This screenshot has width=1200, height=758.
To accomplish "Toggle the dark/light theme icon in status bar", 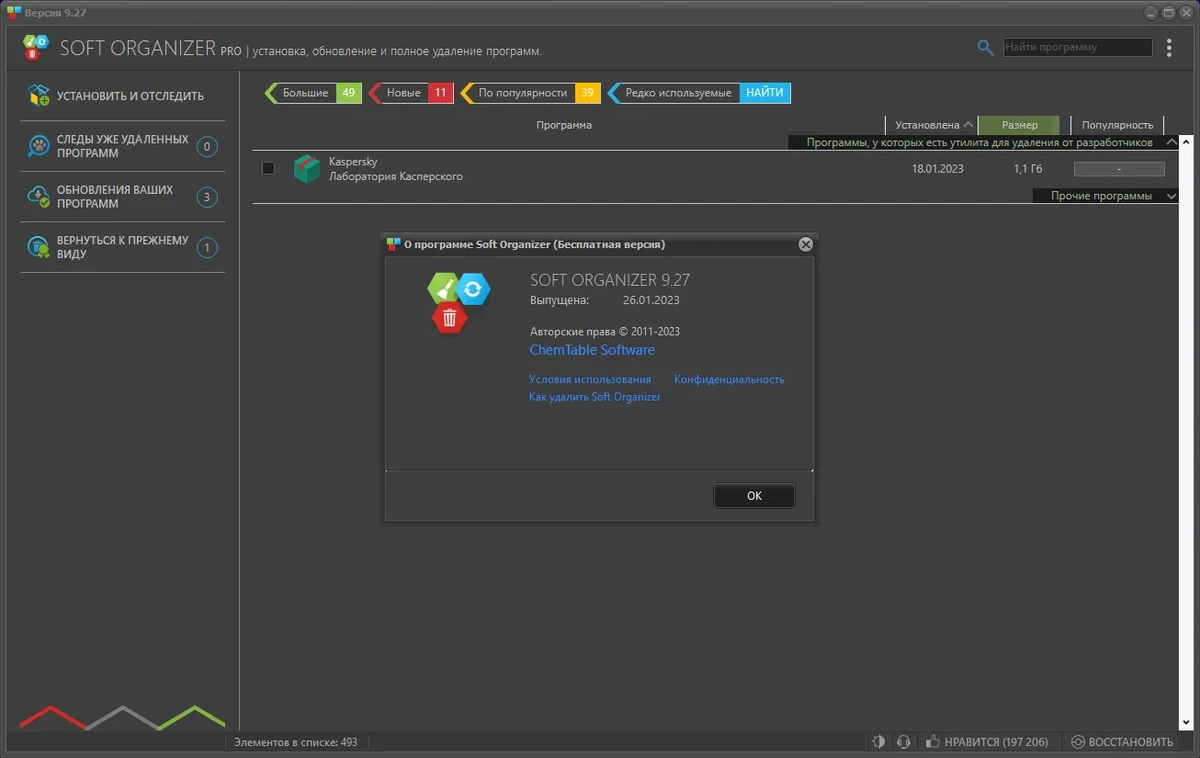I will pos(878,742).
